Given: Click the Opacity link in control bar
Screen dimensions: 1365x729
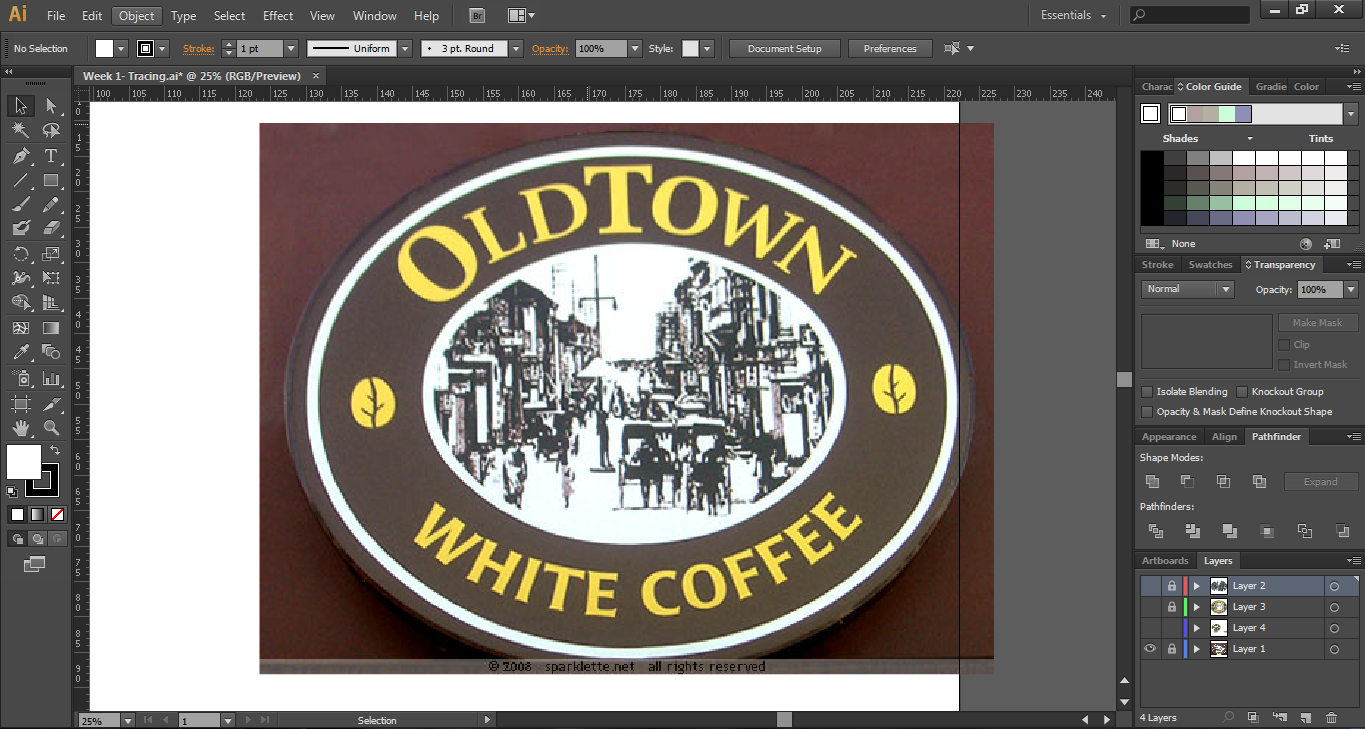Looking at the screenshot, I should [x=550, y=48].
